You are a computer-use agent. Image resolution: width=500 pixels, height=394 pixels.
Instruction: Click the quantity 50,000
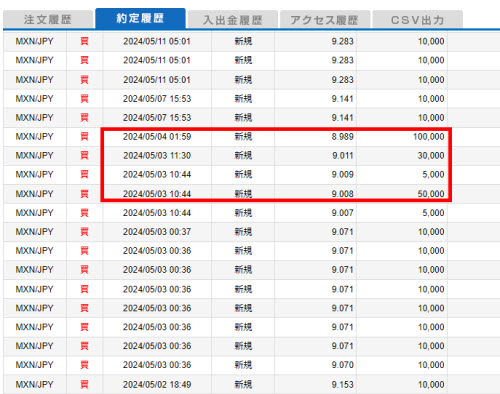coord(431,194)
